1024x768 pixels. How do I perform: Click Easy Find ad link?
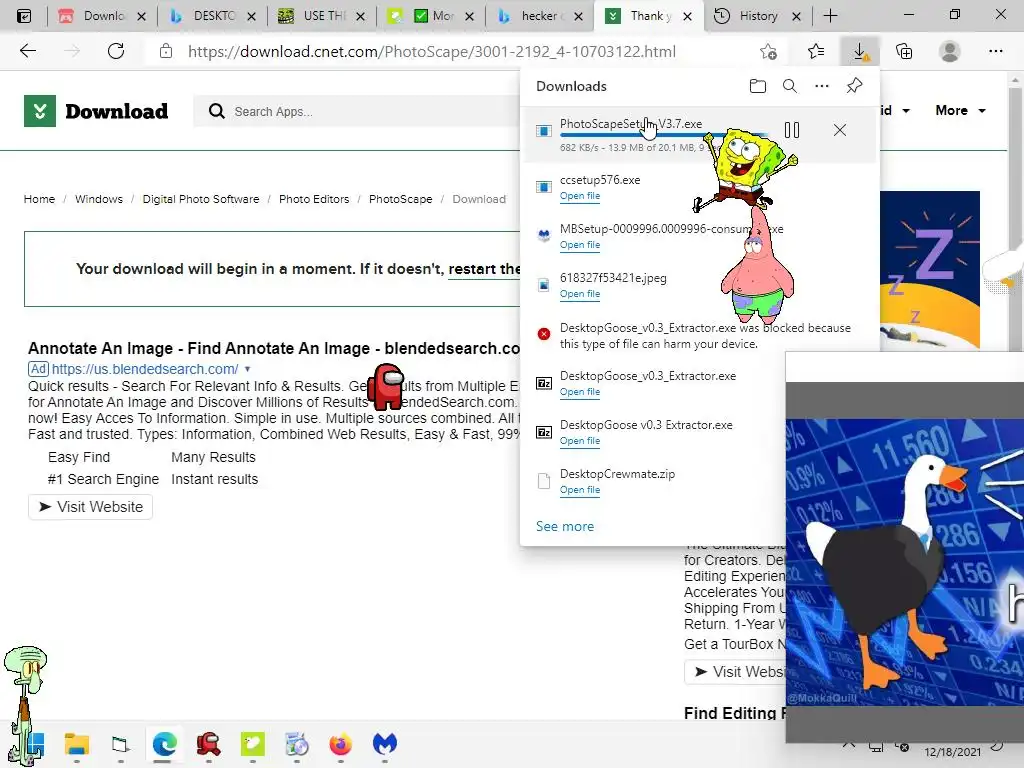(79, 457)
